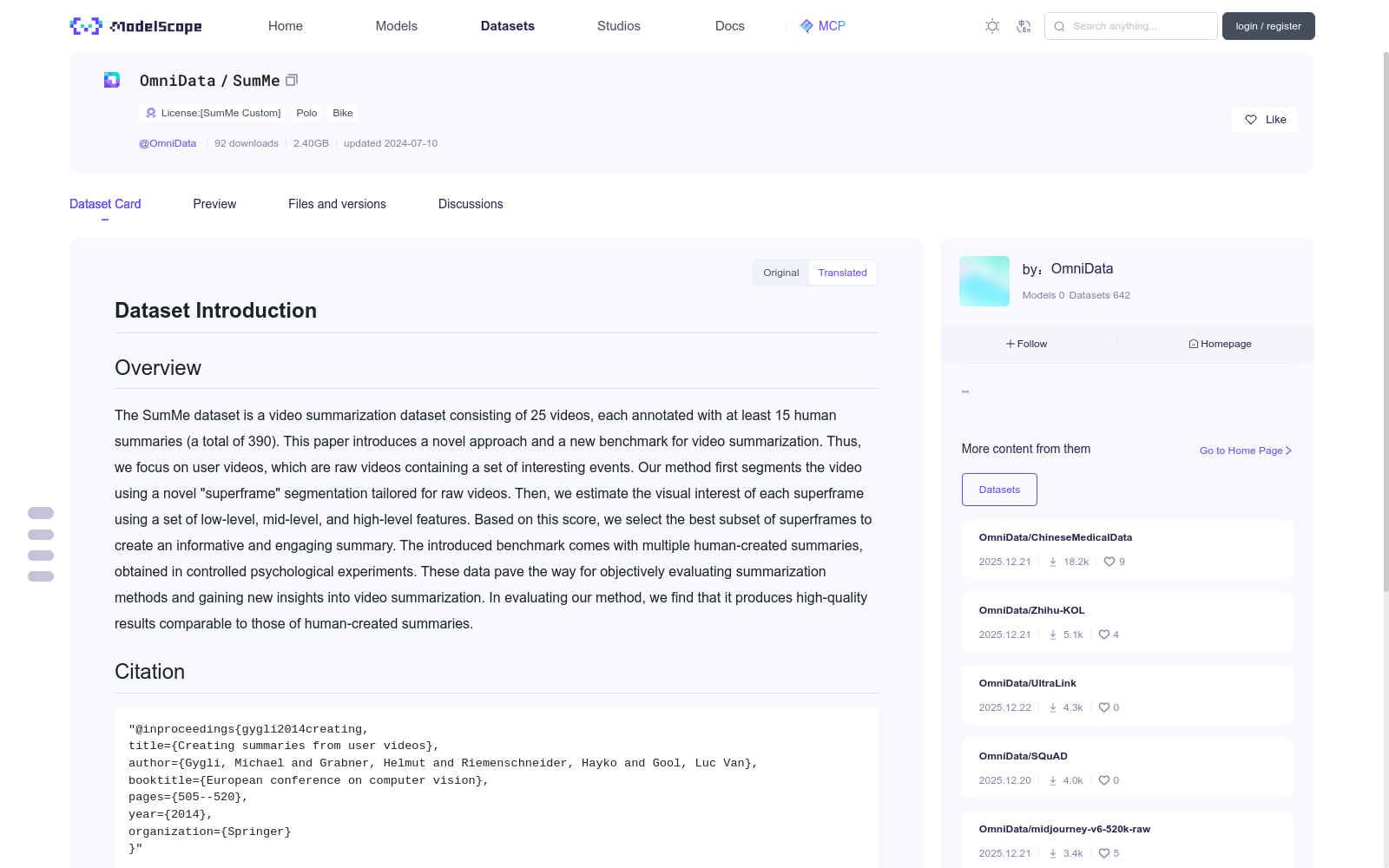1389x868 pixels.
Task: Click the OmniData organization icon beside the title
Action: coord(112,80)
